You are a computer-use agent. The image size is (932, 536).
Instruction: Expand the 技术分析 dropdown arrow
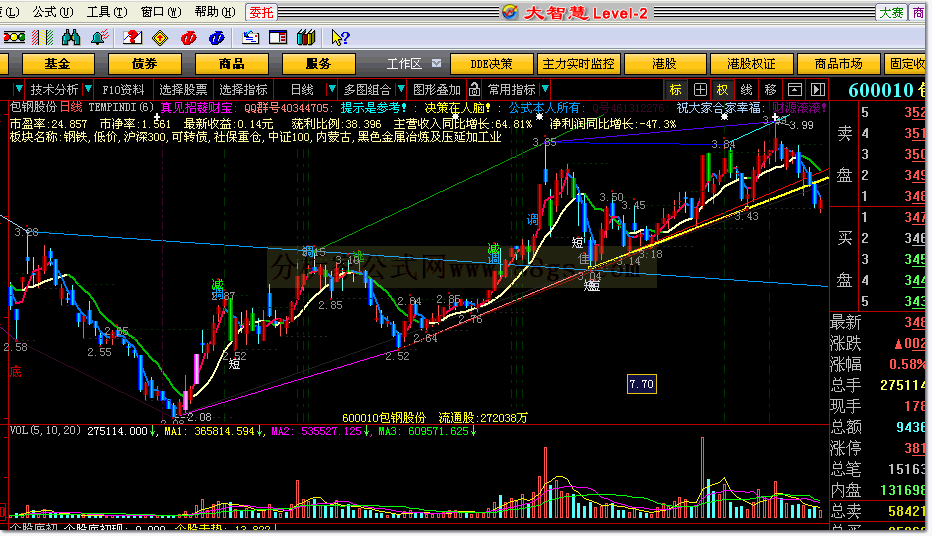point(89,89)
